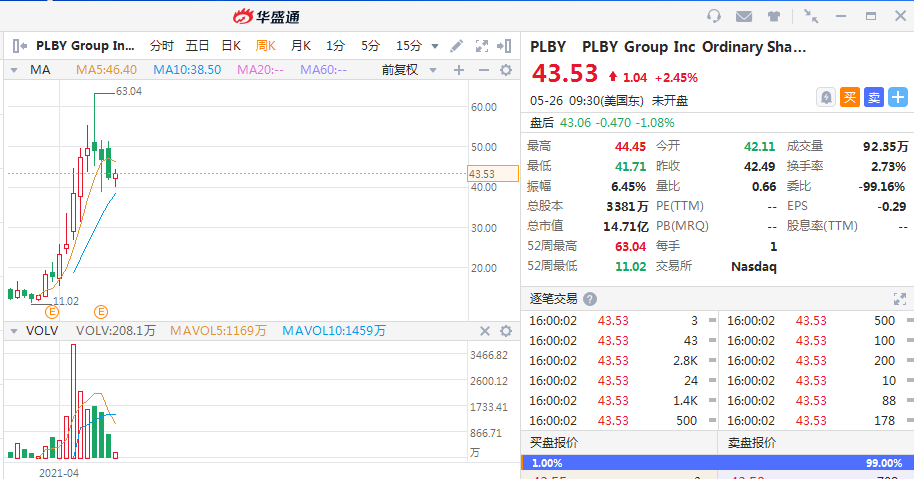914x479 pixels.
Task: Click the blue 卖 sell button
Action: pyautogui.click(x=873, y=97)
